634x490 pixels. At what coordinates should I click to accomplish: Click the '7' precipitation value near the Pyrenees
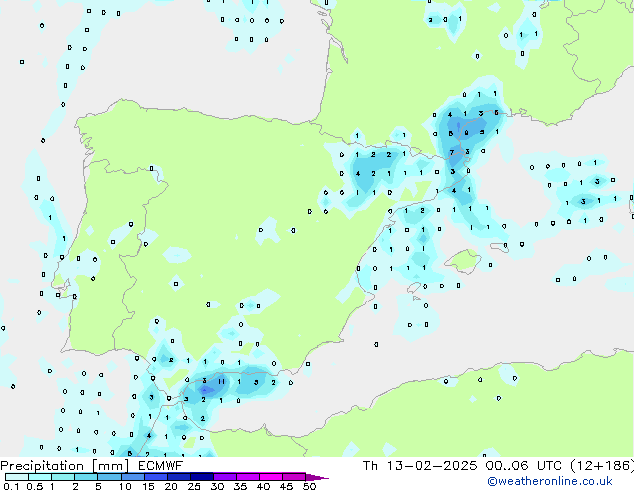[452, 152]
